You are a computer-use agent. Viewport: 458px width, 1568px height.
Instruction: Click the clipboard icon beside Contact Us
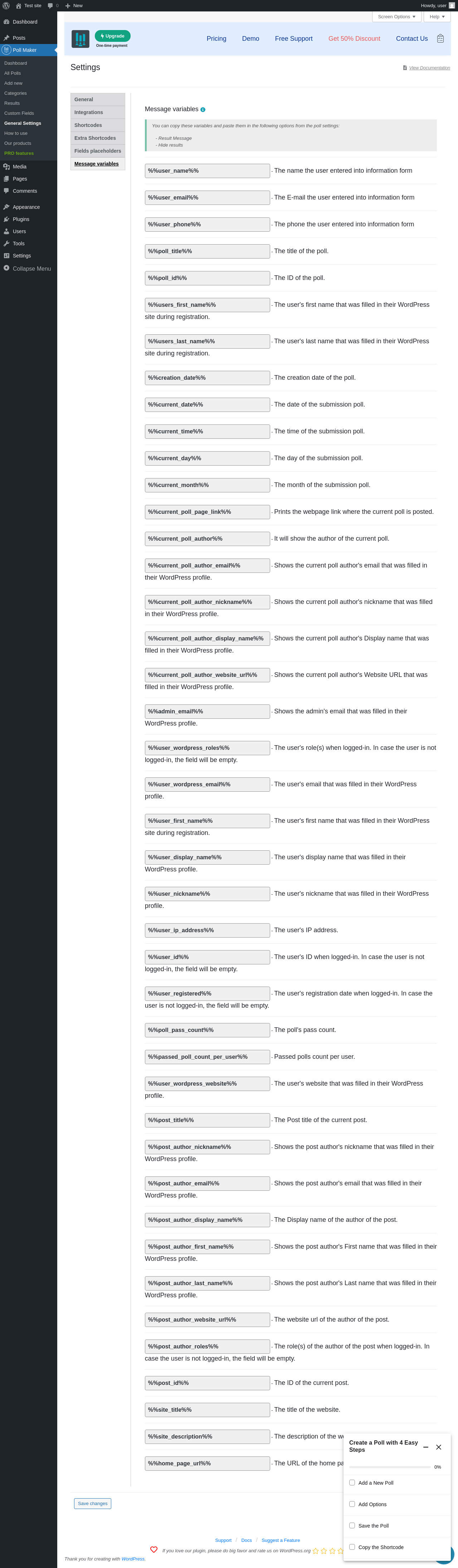pos(440,38)
